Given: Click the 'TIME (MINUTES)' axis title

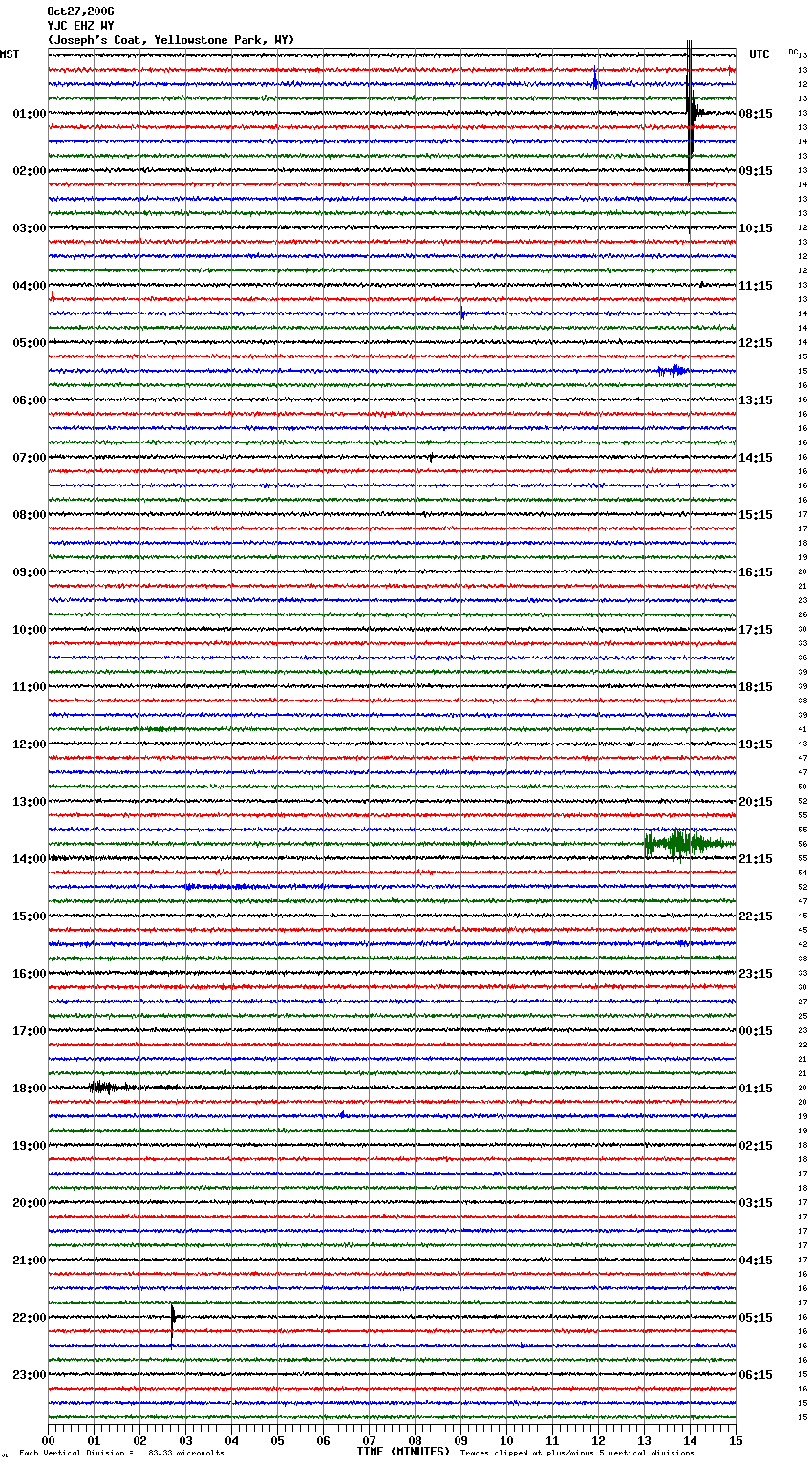Looking at the screenshot, I should coord(402,1452).
